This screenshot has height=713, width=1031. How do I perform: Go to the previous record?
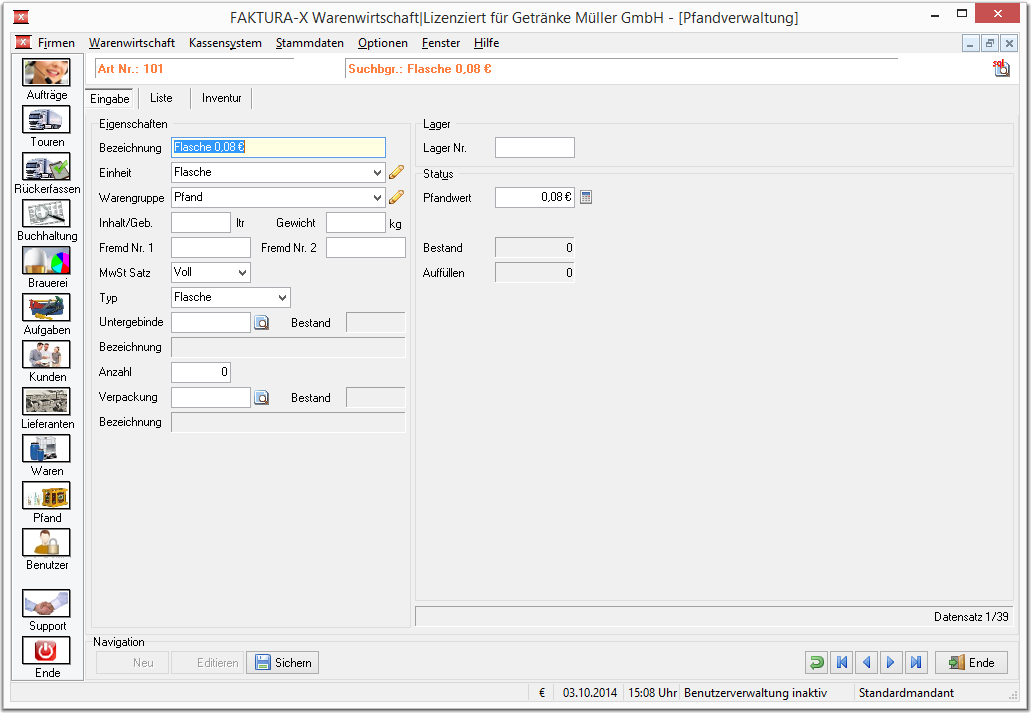click(867, 662)
